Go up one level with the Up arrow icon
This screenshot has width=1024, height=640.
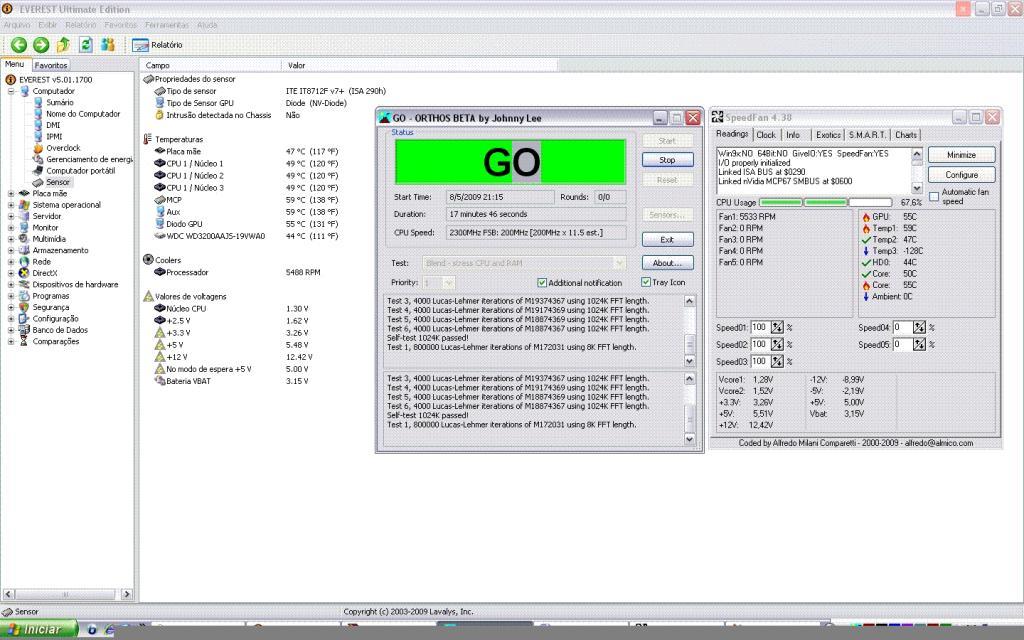[63, 44]
